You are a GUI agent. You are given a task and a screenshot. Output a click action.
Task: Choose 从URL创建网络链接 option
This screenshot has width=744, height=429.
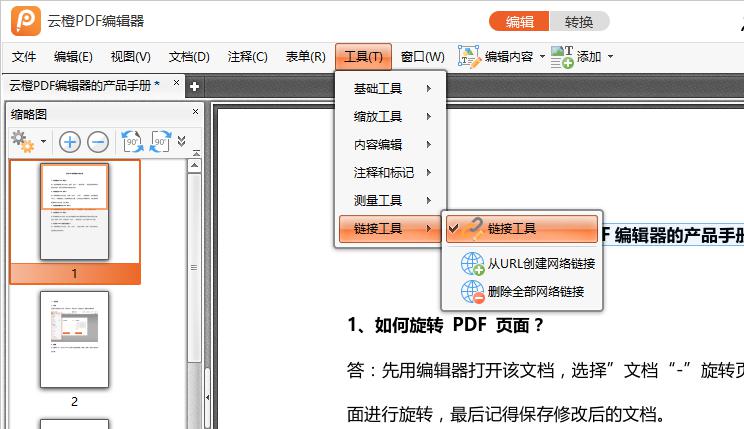pyautogui.click(x=522, y=263)
